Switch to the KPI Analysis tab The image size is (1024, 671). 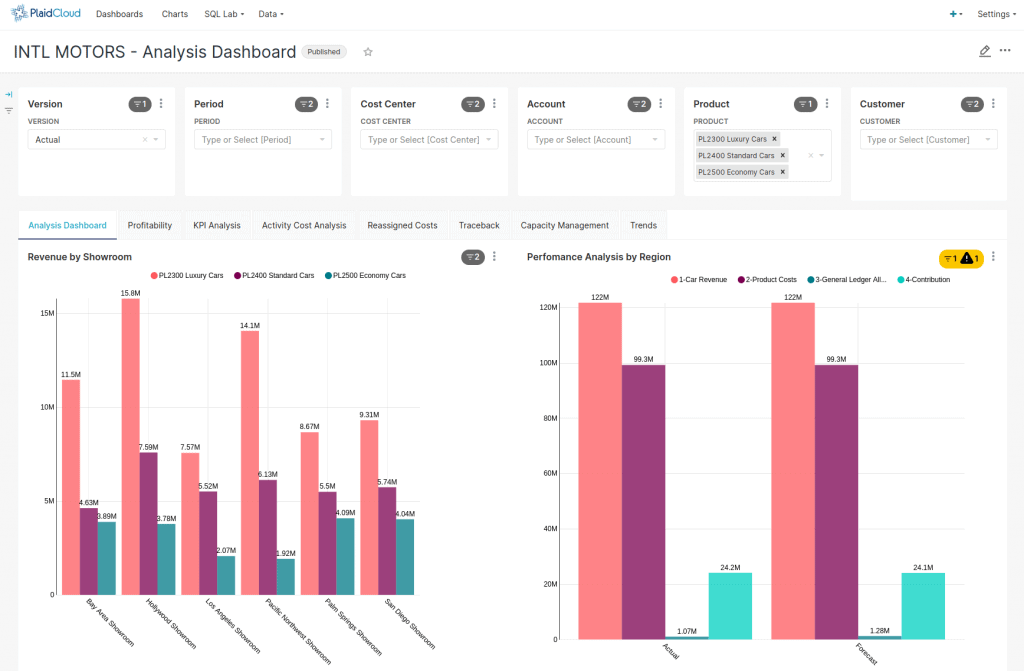(217, 225)
